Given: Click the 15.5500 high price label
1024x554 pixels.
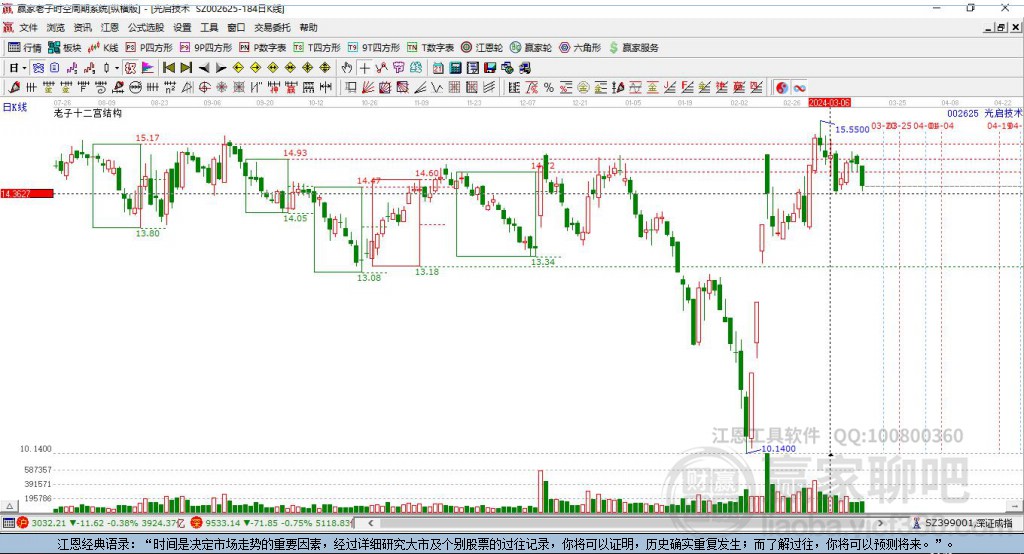Looking at the screenshot, I should pyautogui.click(x=852, y=129).
